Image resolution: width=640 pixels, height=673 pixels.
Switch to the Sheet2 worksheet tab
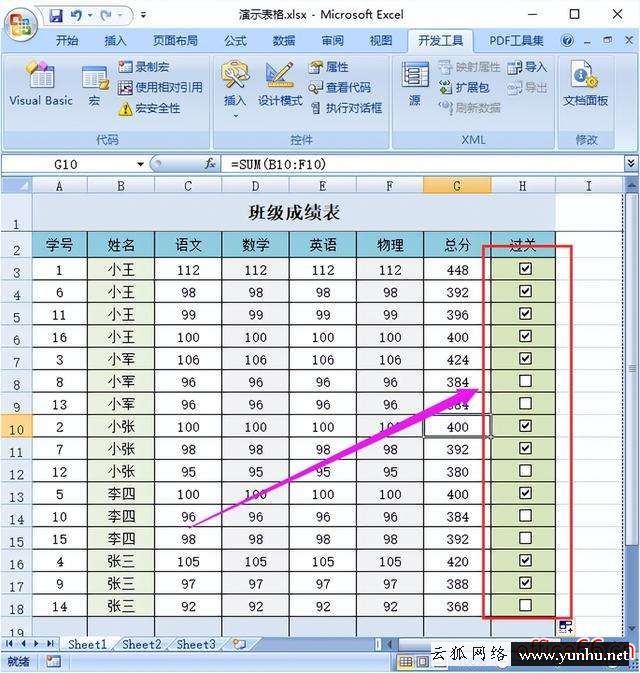tap(141, 644)
